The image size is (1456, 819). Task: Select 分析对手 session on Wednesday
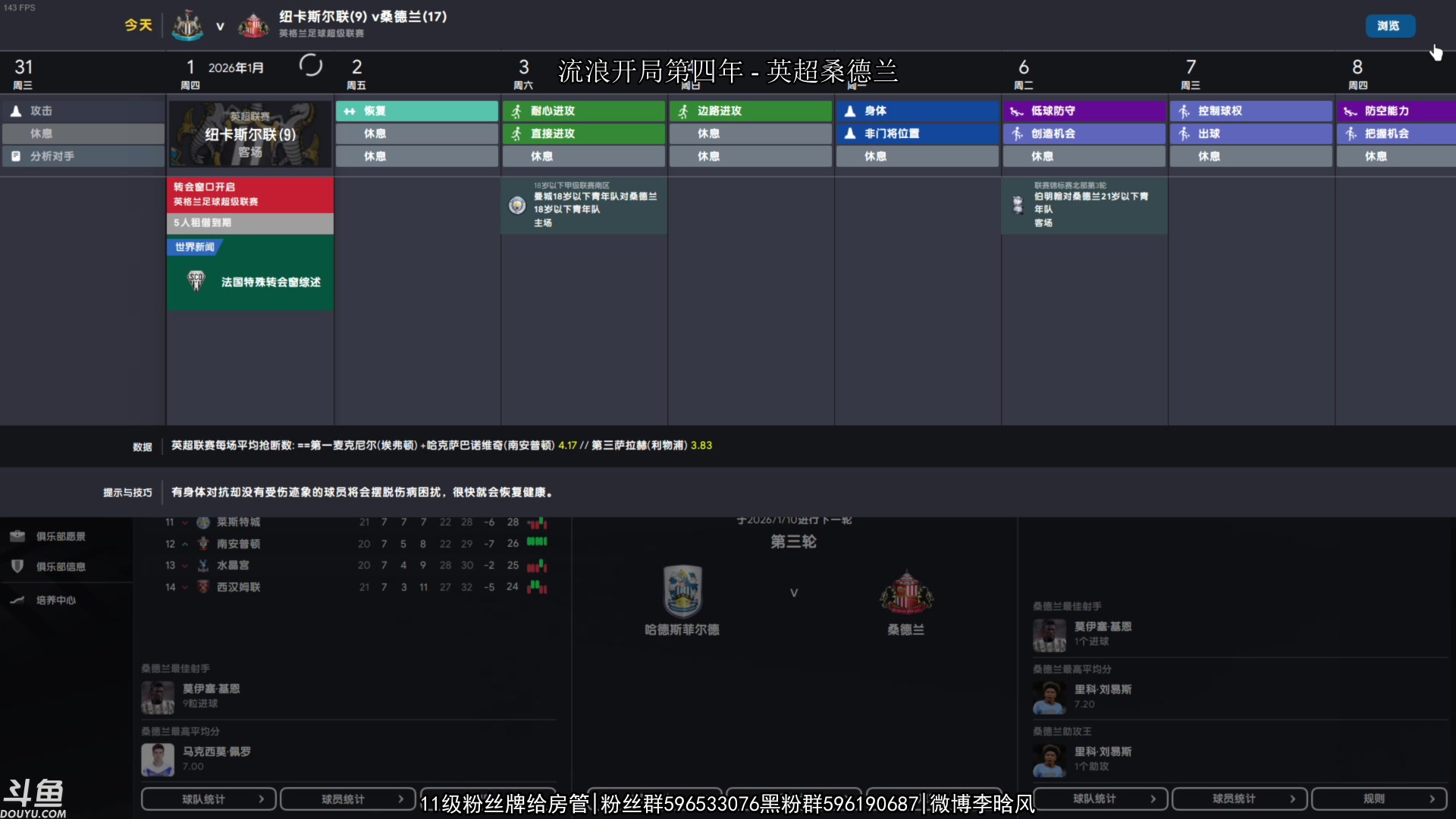click(x=83, y=156)
